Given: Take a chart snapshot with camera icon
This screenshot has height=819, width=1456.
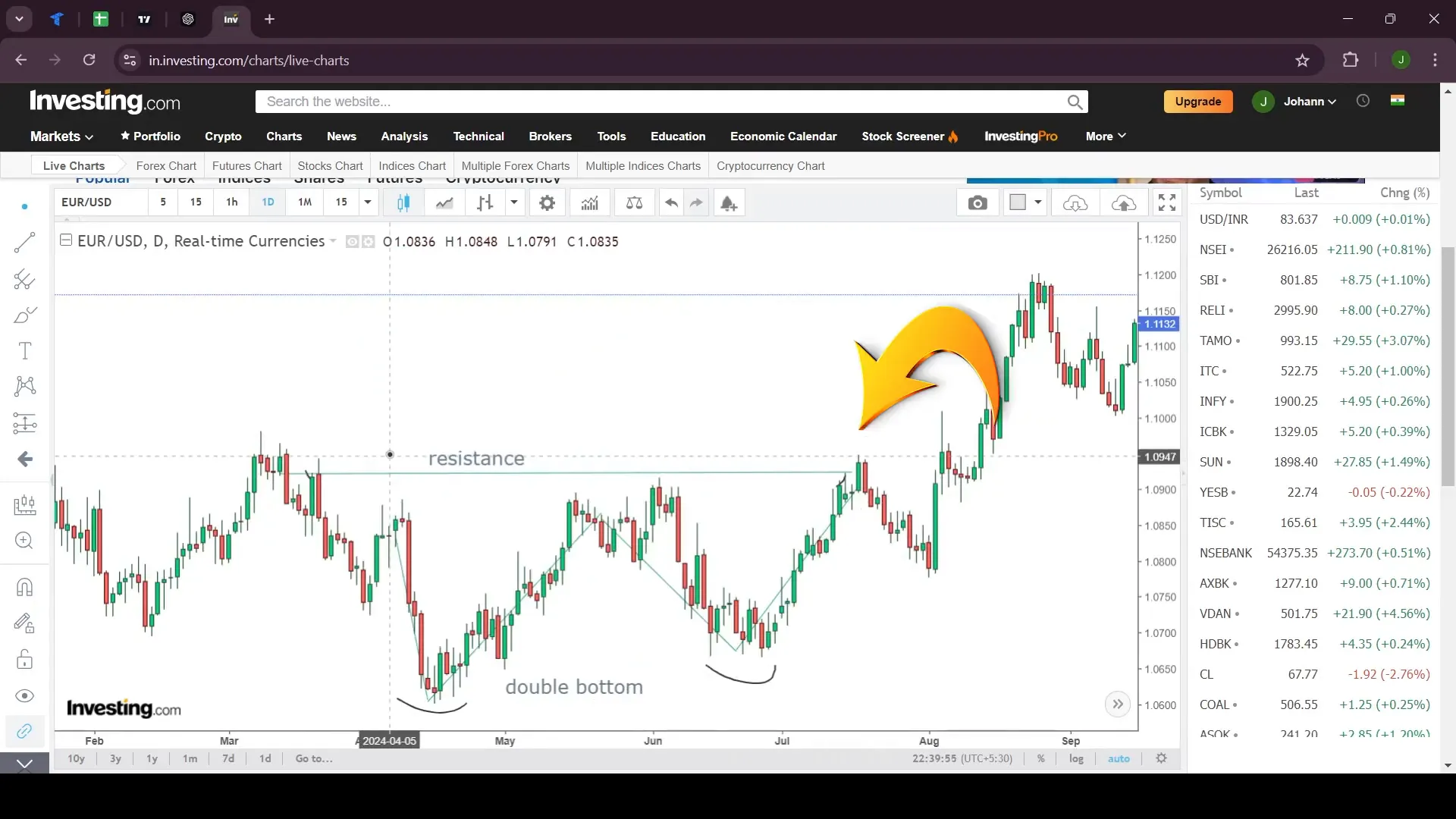Looking at the screenshot, I should [977, 202].
